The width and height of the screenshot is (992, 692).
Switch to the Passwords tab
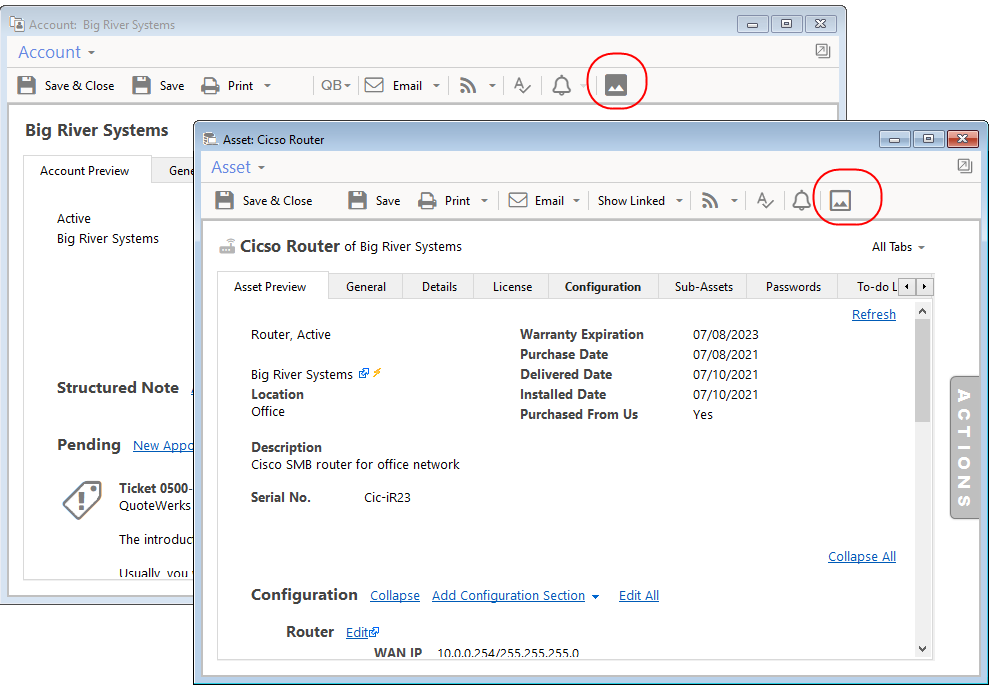click(793, 287)
